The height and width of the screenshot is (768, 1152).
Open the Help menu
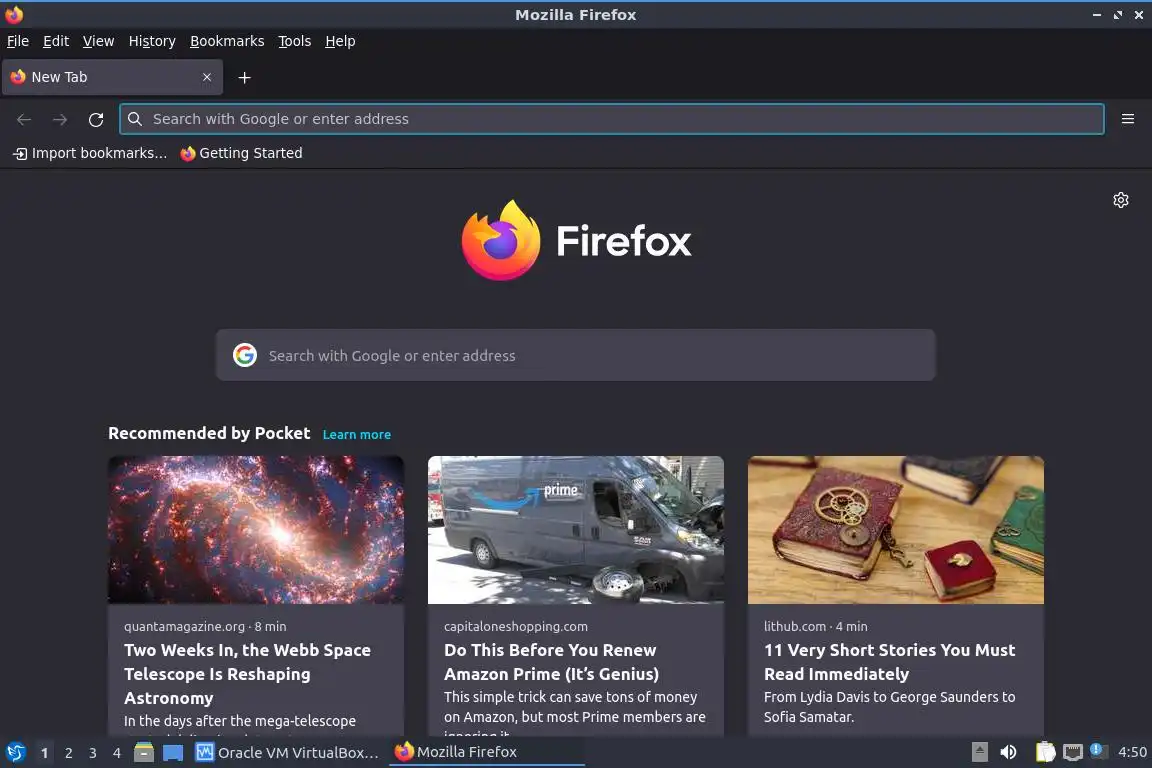(340, 41)
